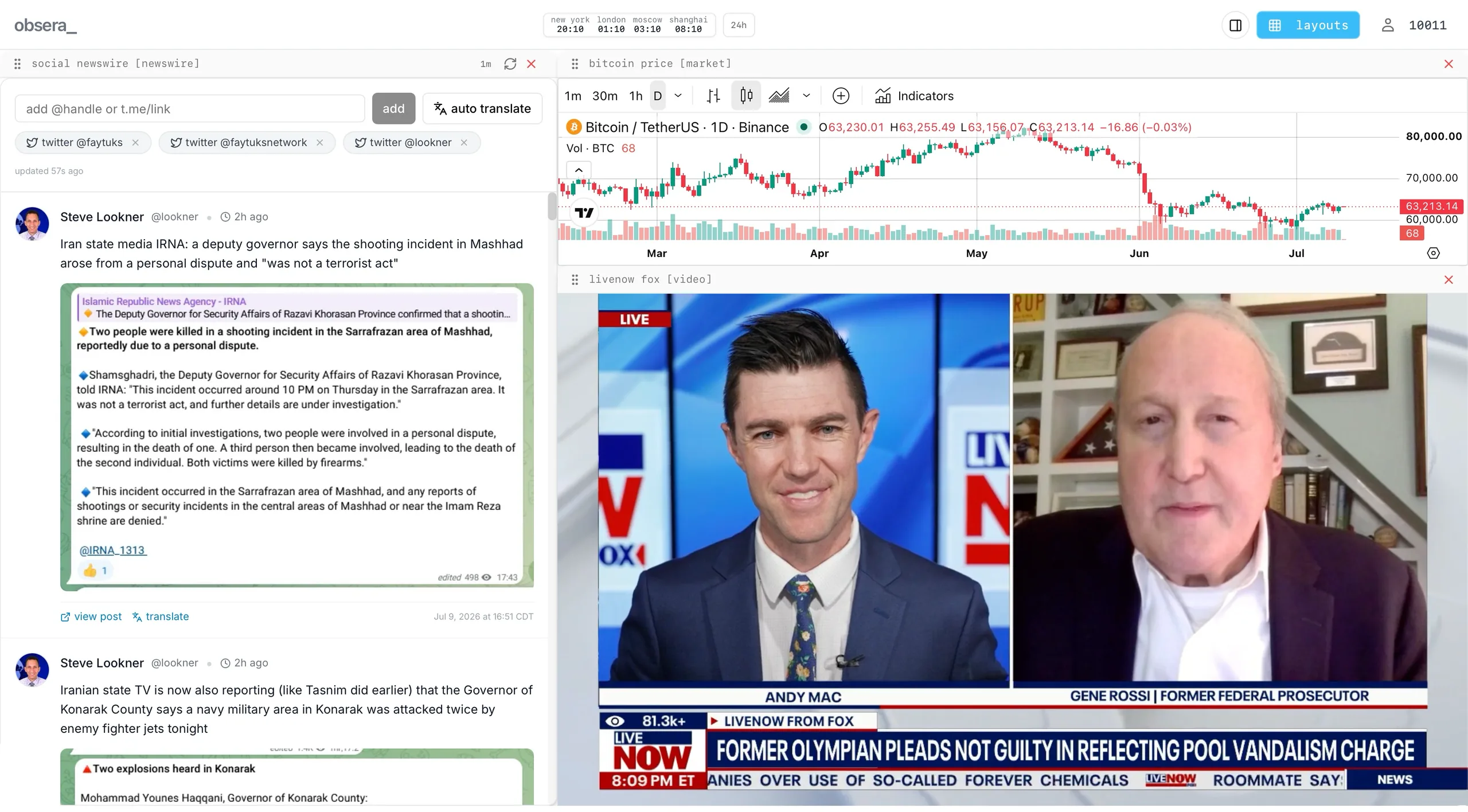Click the 80,000.00 price axis label

pos(1434,136)
